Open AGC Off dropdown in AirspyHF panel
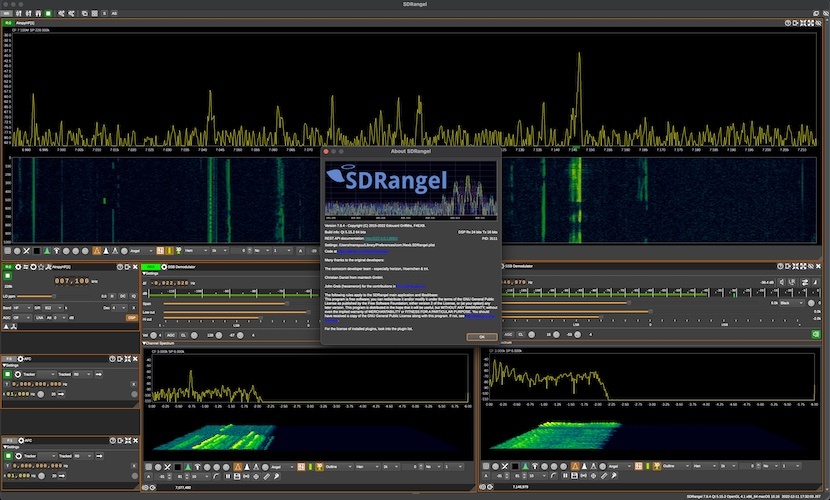Image resolution: width=830 pixels, height=500 pixels. click(22, 317)
